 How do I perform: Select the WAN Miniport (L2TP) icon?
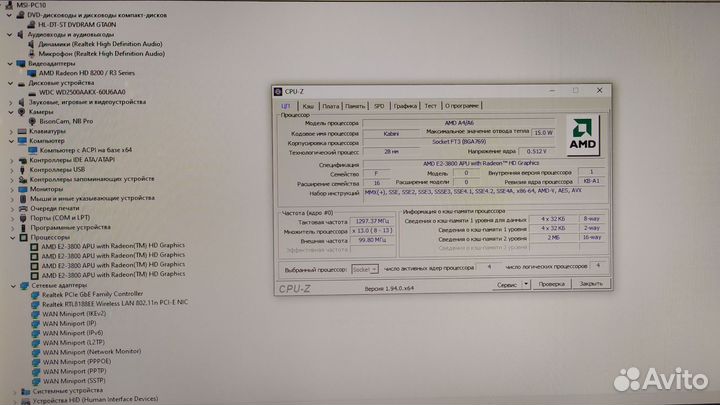click(x=36, y=343)
